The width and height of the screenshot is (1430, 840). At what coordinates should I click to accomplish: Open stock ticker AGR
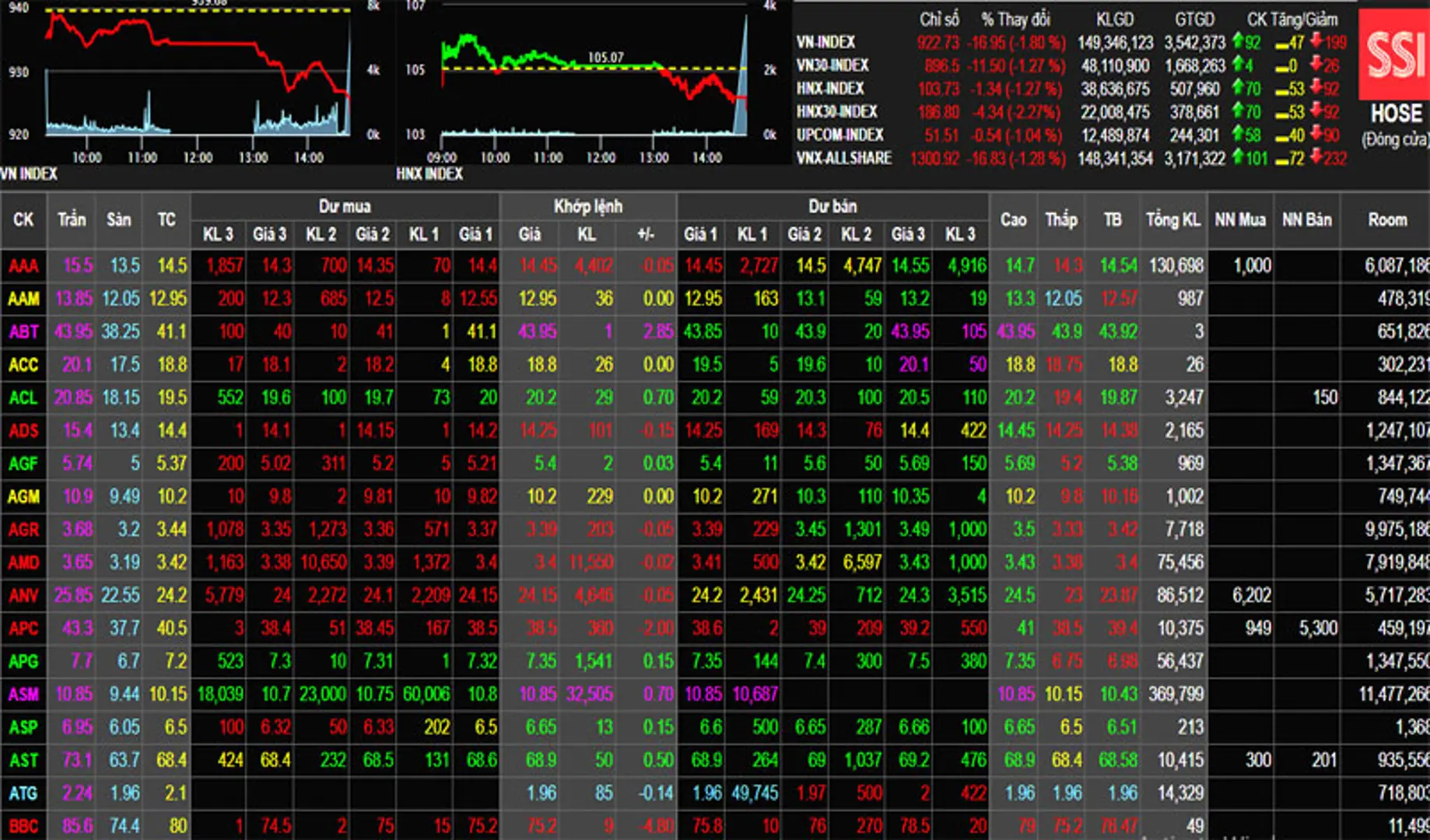click(23, 530)
